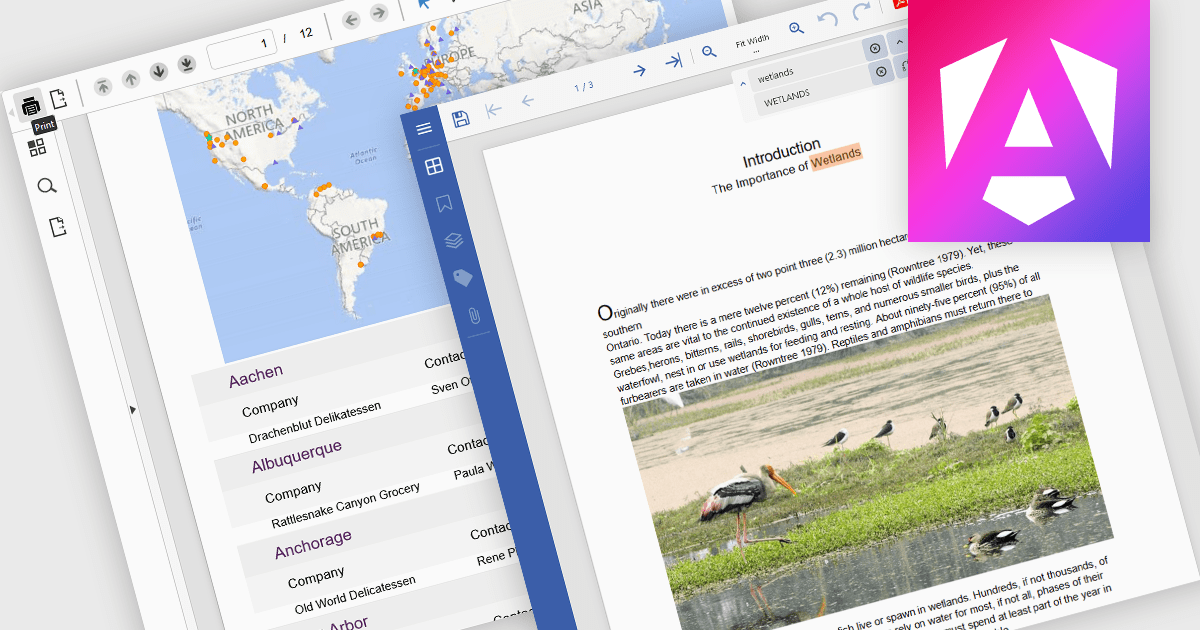This screenshot has height=630, width=1200.
Task: Collapse search results with small chevron
Action: click(742, 84)
